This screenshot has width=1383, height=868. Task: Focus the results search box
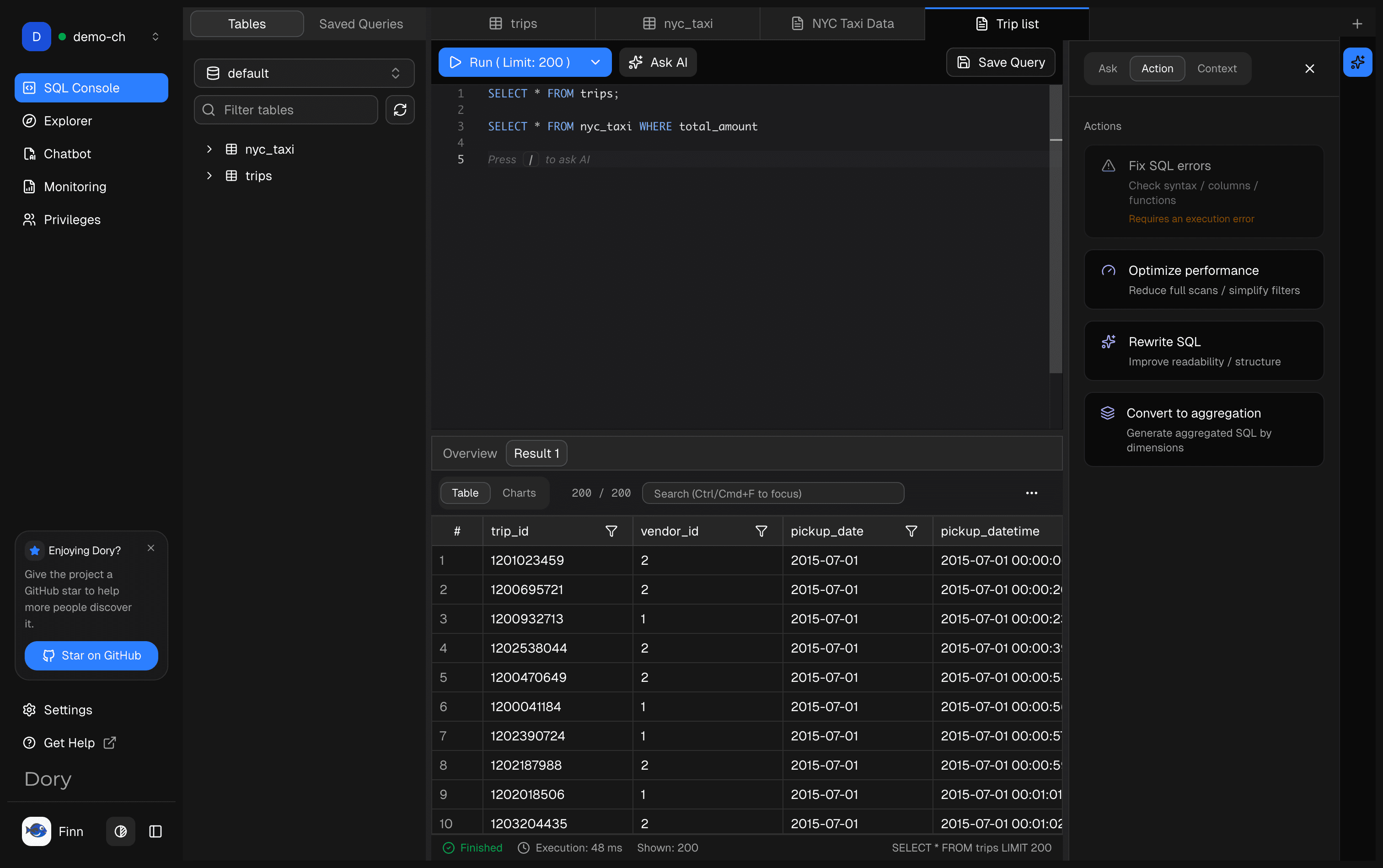pyautogui.click(x=773, y=493)
